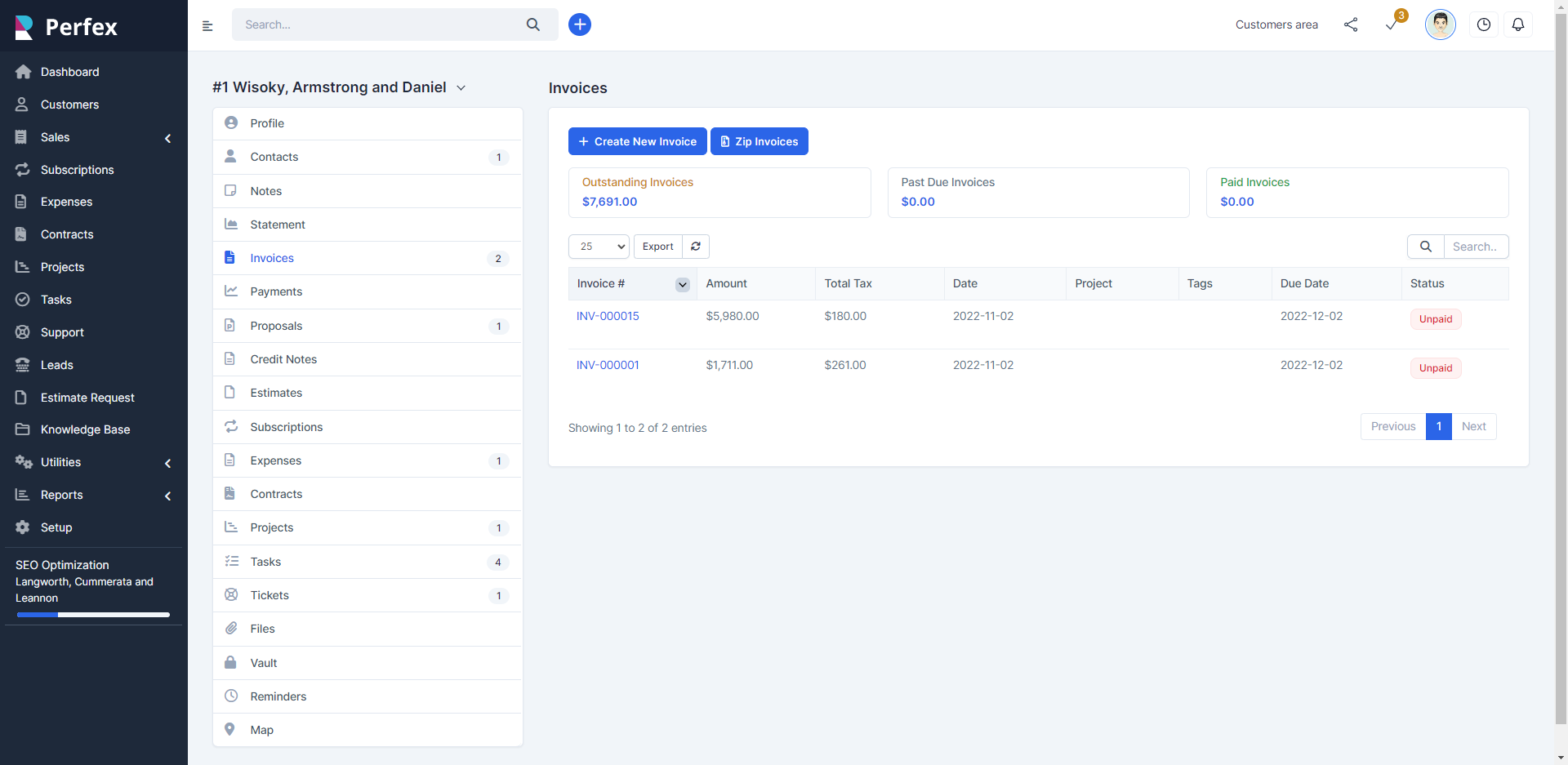The height and width of the screenshot is (765, 1568).
Task: Click page 1 pagination button
Action: [1439, 426]
